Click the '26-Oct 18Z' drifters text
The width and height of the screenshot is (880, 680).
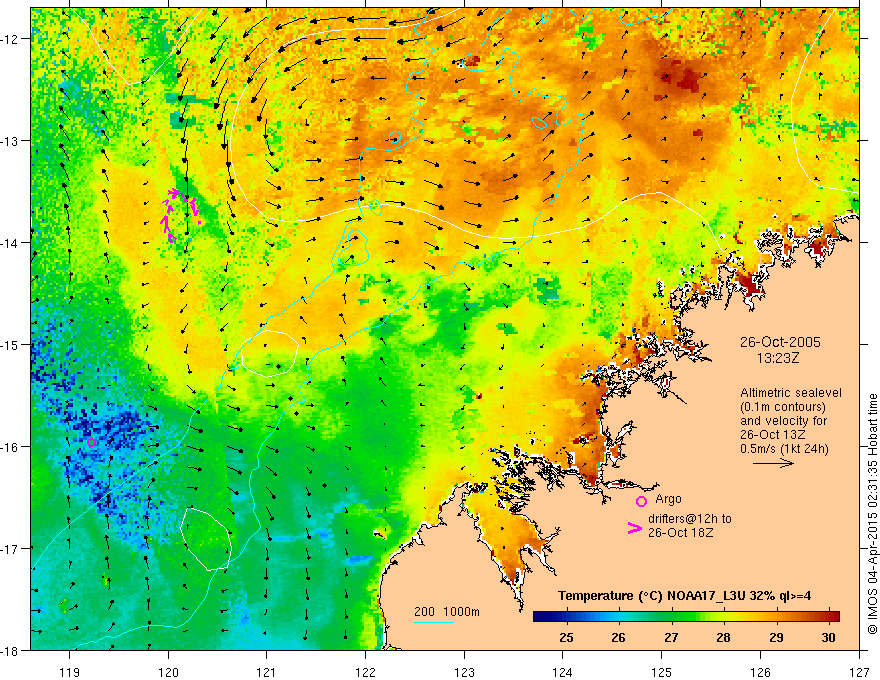click(x=680, y=533)
